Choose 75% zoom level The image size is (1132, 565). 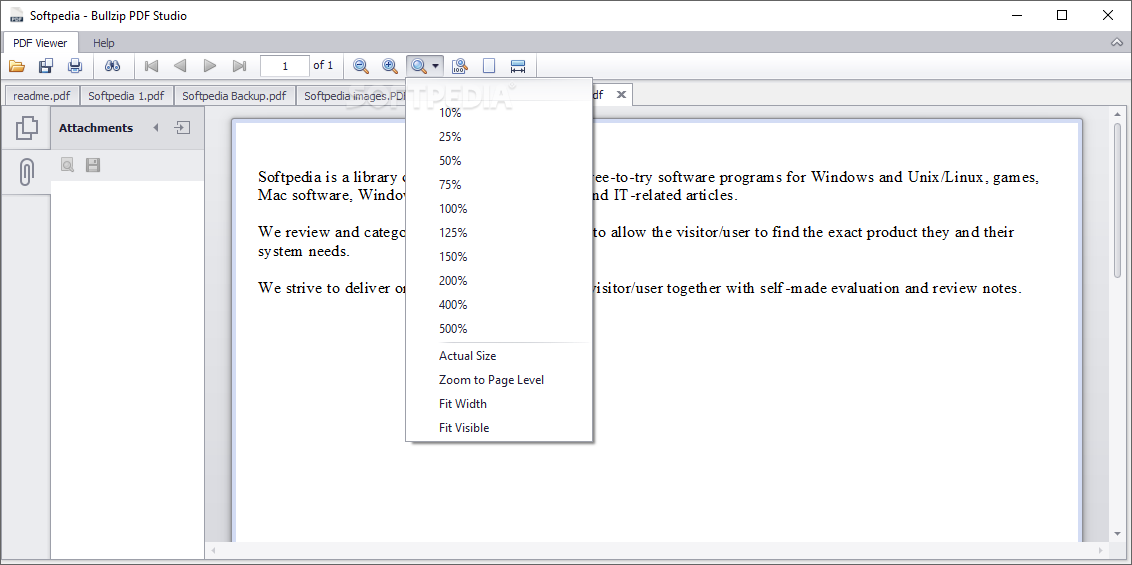coord(499,185)
